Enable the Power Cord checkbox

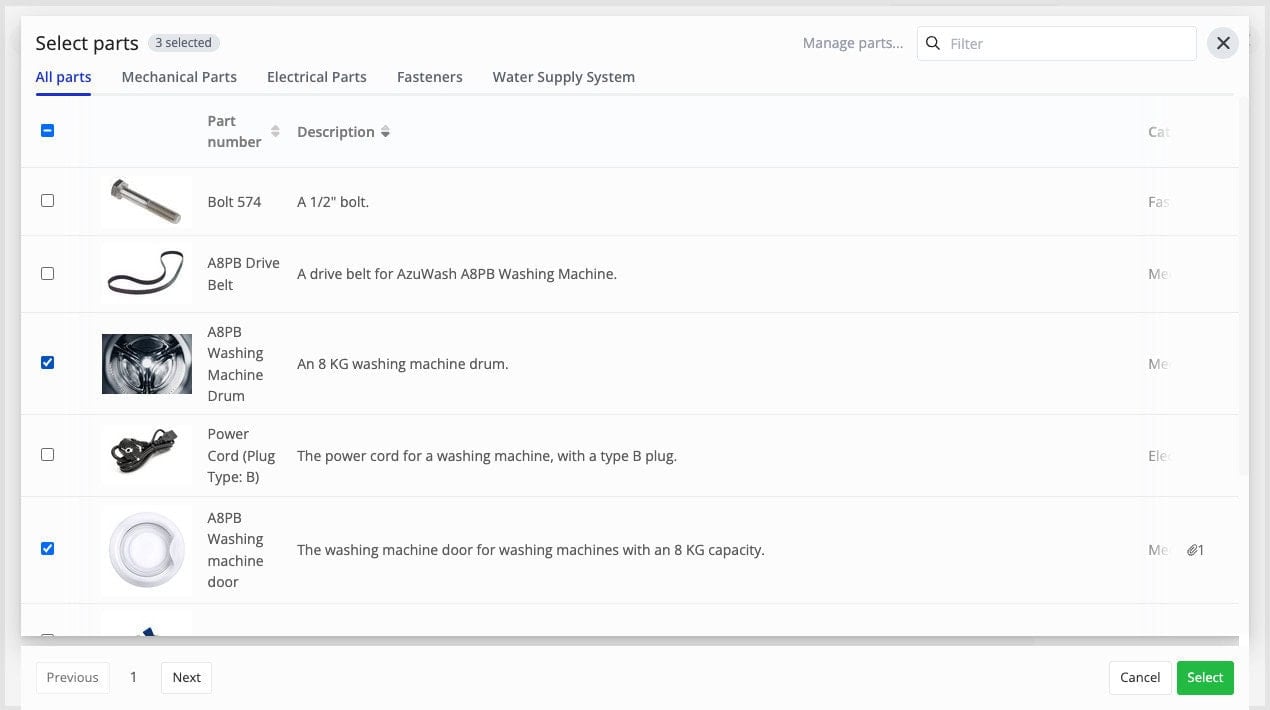pyautogui.click(x=47, y=455)
